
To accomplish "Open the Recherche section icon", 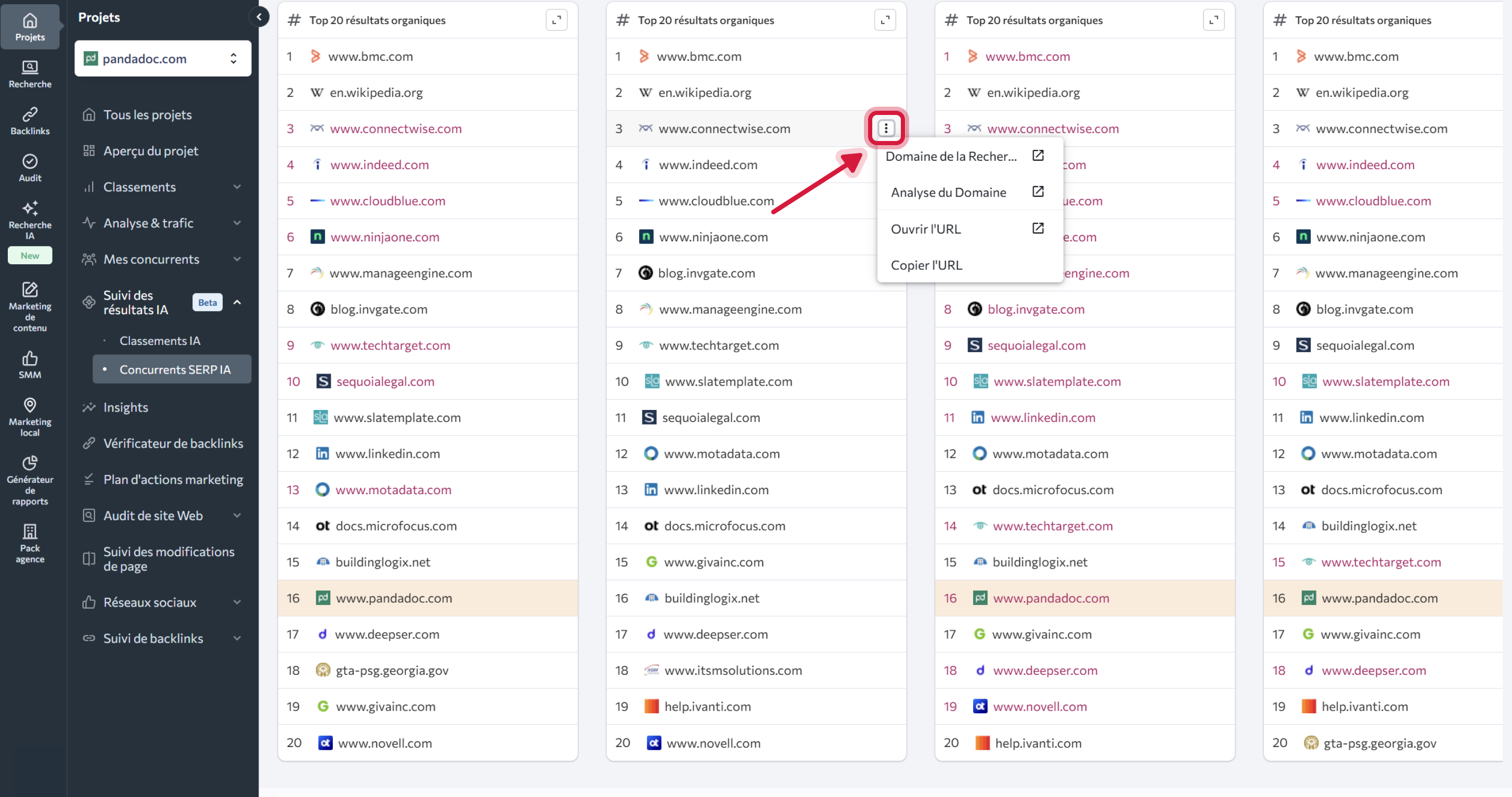I will click(x=30, y=68).
